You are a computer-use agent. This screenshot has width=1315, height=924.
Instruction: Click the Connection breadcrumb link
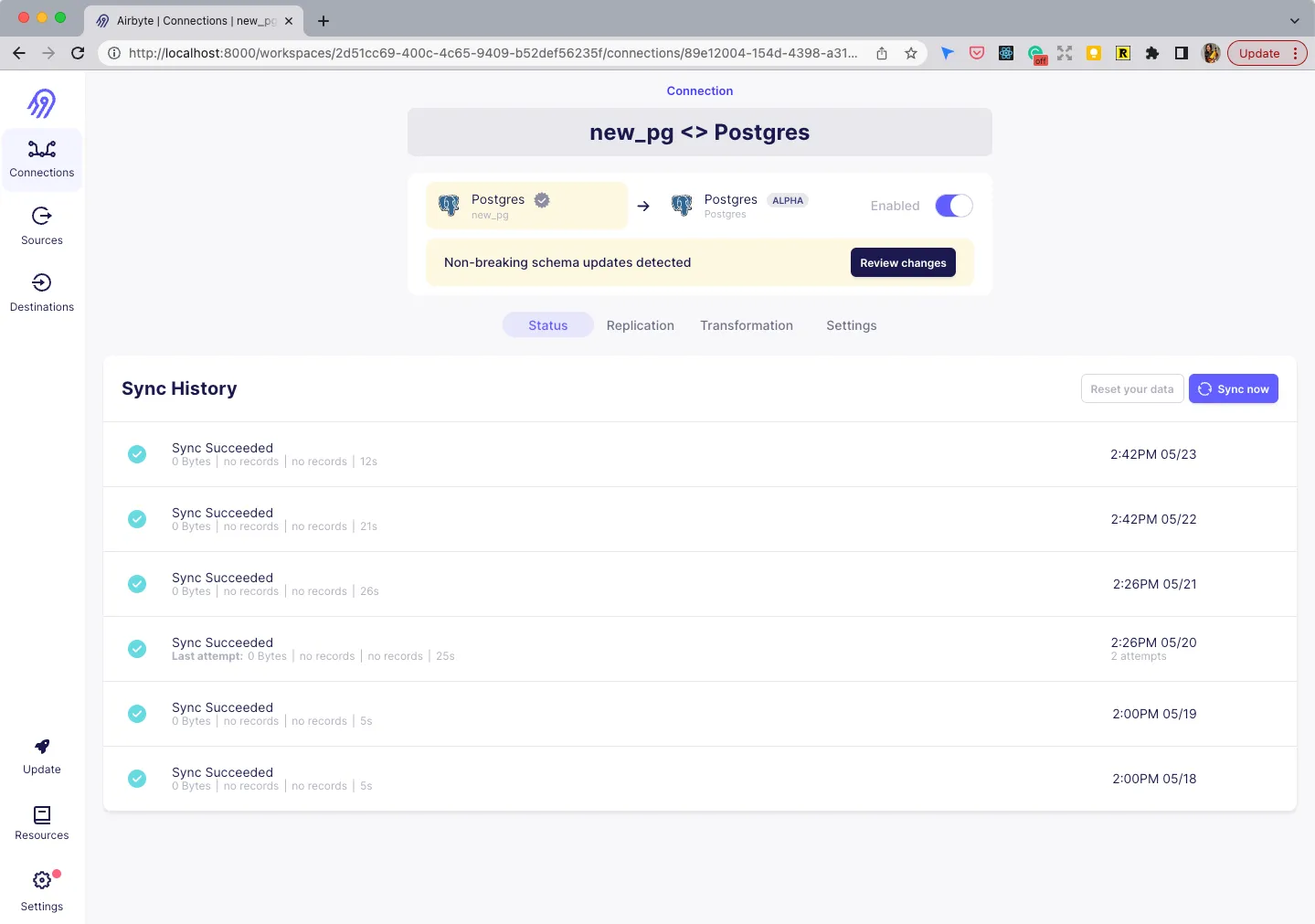(700, 90)
